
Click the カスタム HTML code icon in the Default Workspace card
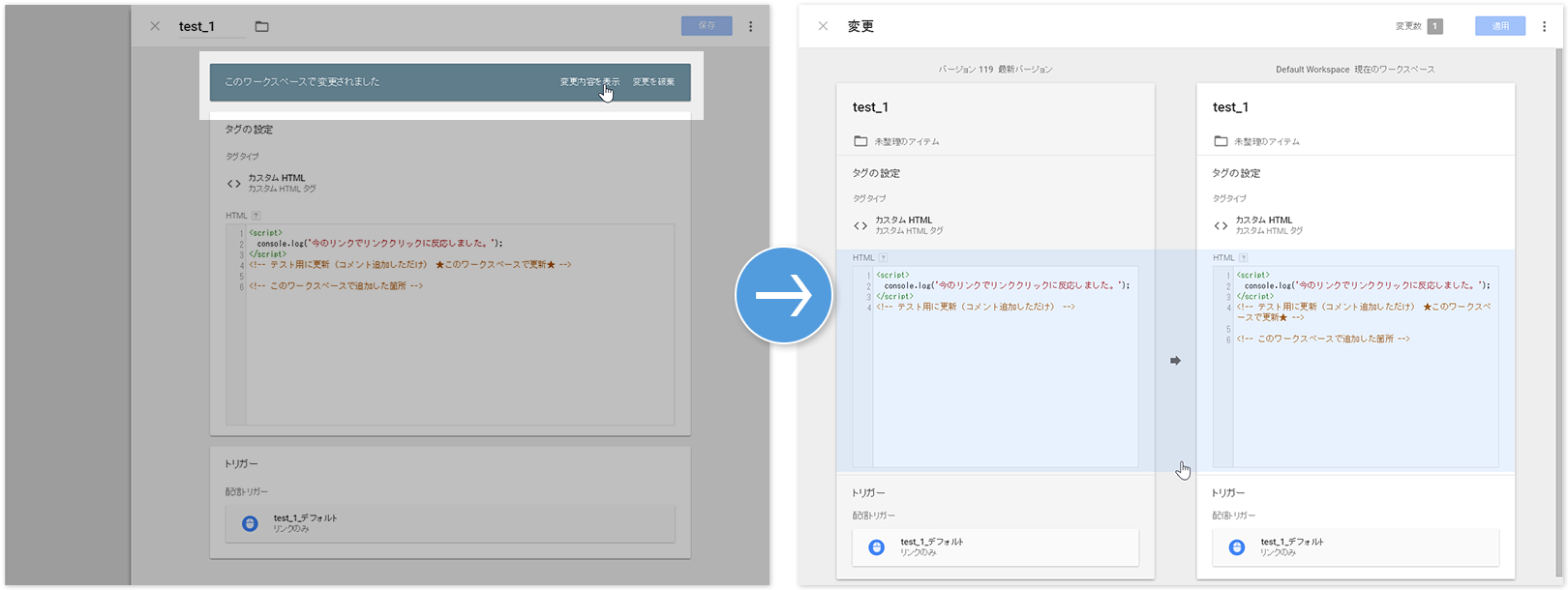click(1221, 225)
